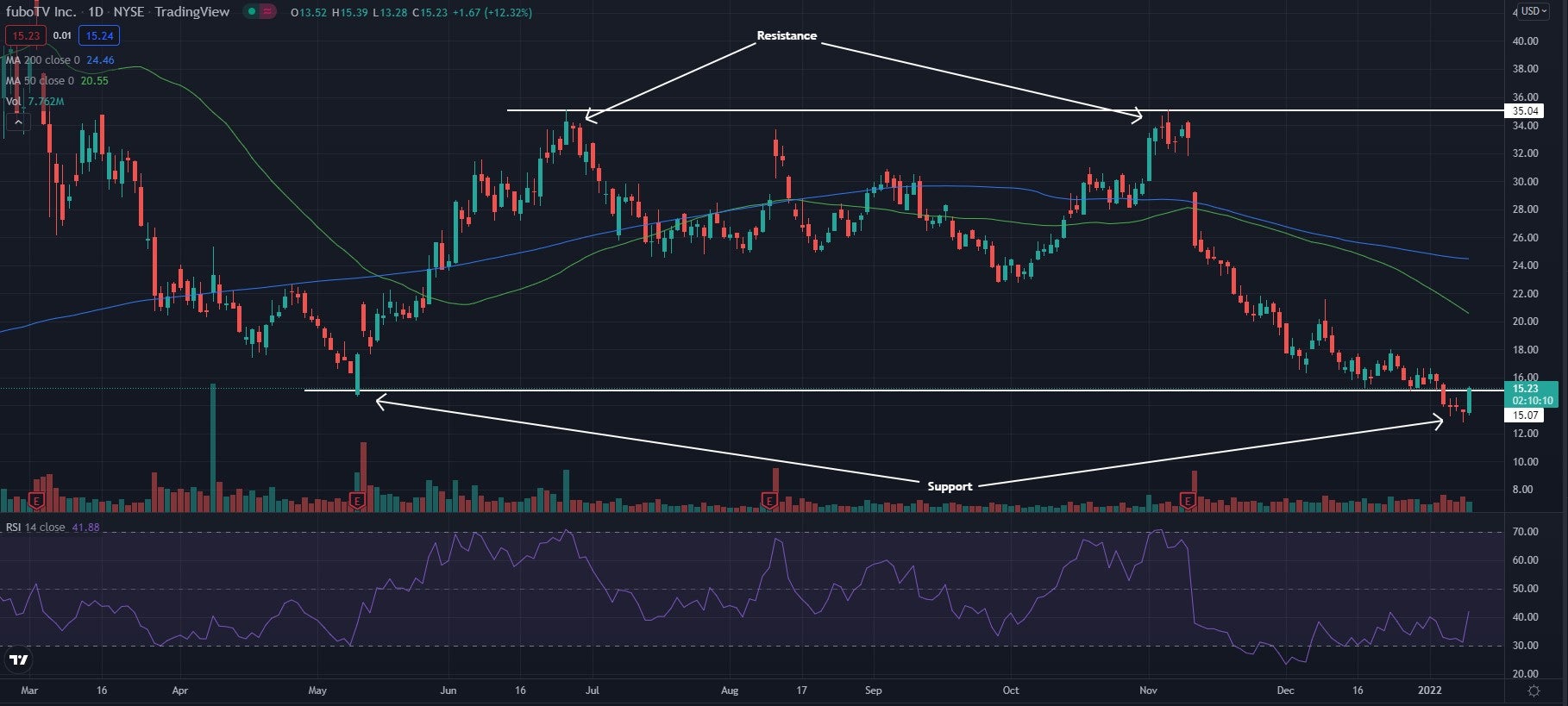Click the close value C15.23

(429, 13)
